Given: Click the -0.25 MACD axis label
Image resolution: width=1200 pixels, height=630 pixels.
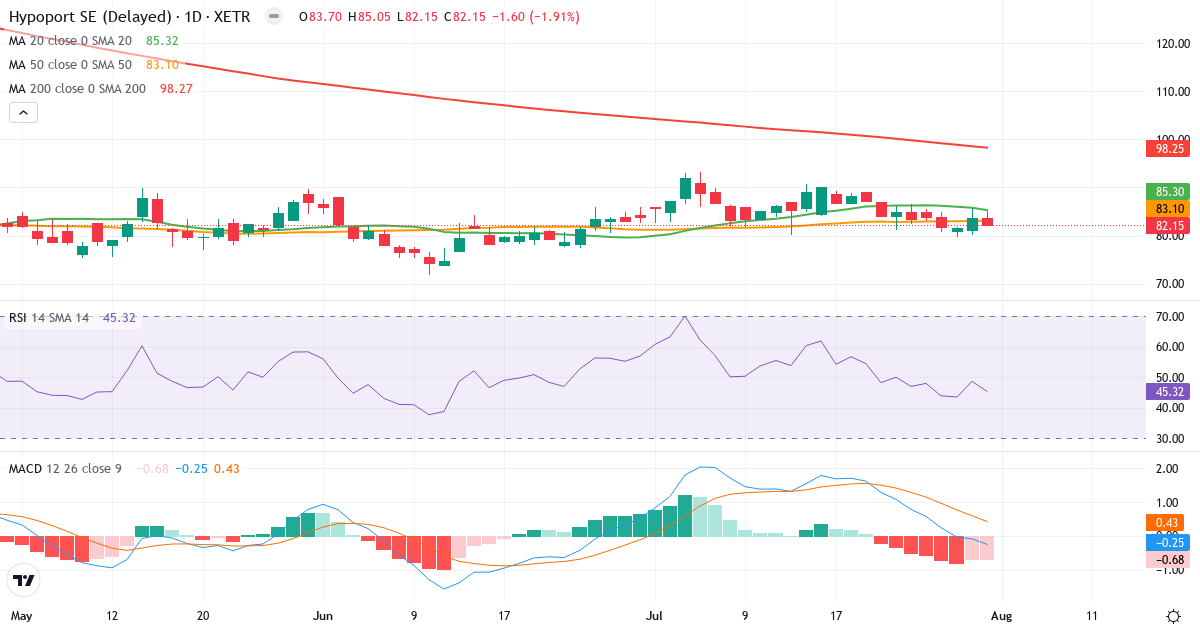Looking at the screenshot, I should tap(1169, 542).
